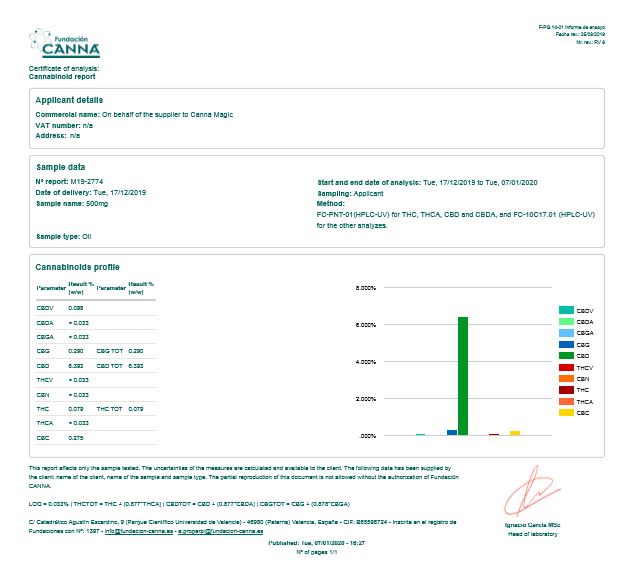Click the CBD green legend swatch

[566, 356]
